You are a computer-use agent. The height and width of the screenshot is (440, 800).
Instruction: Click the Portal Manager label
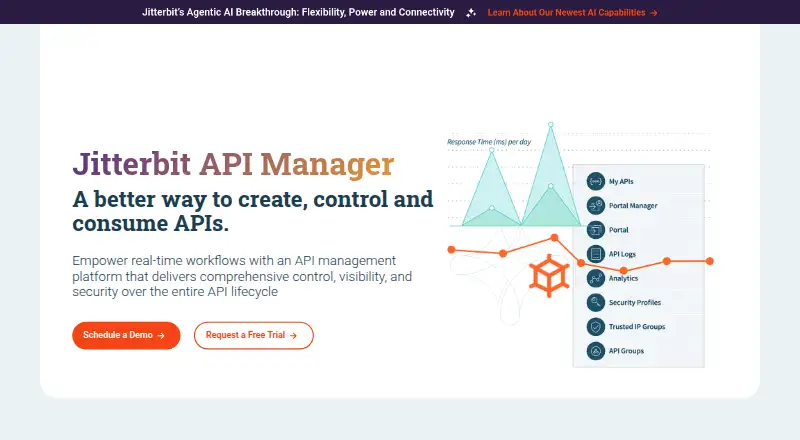point(633,206)
